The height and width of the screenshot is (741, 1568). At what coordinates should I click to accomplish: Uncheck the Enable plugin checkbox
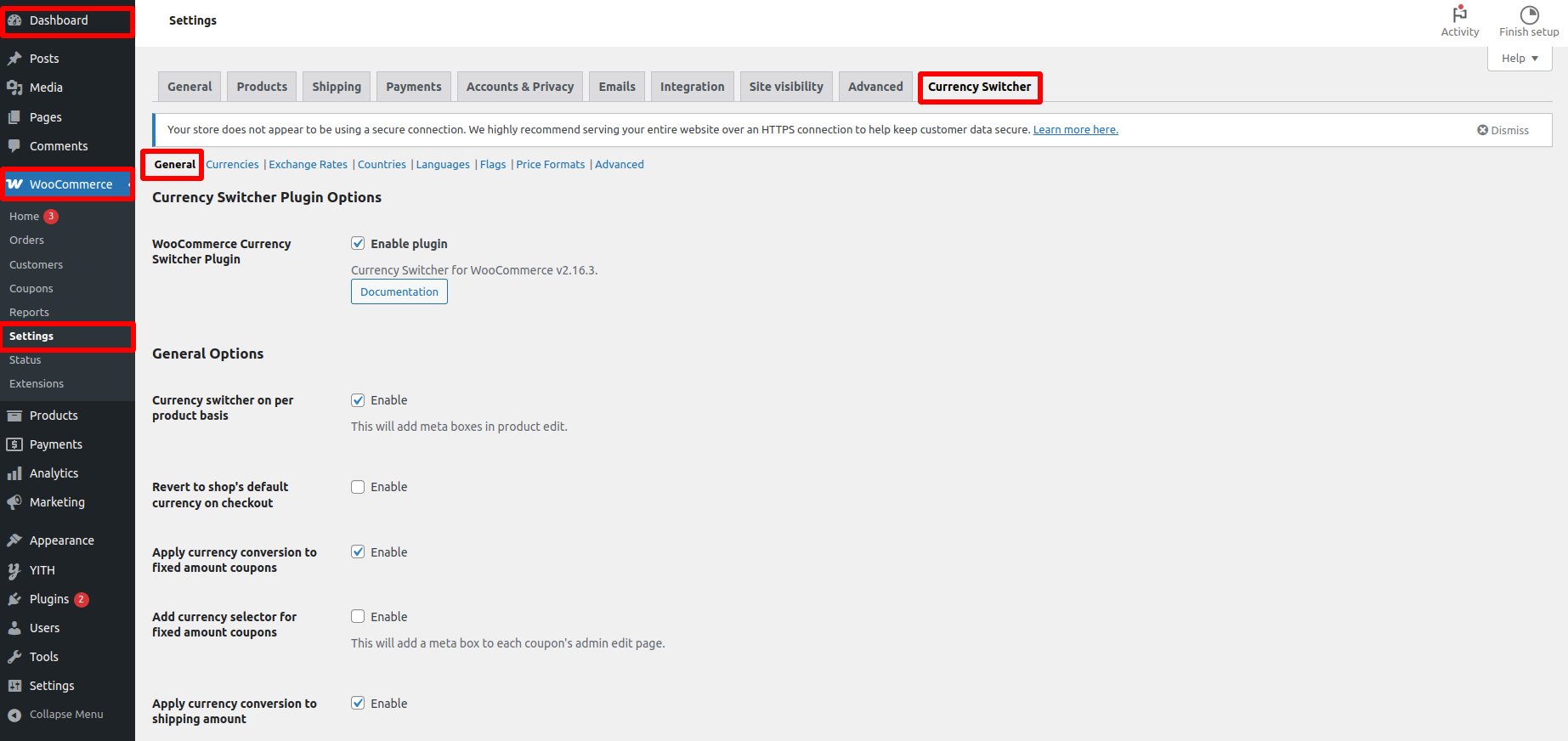[x=358, y=244]
